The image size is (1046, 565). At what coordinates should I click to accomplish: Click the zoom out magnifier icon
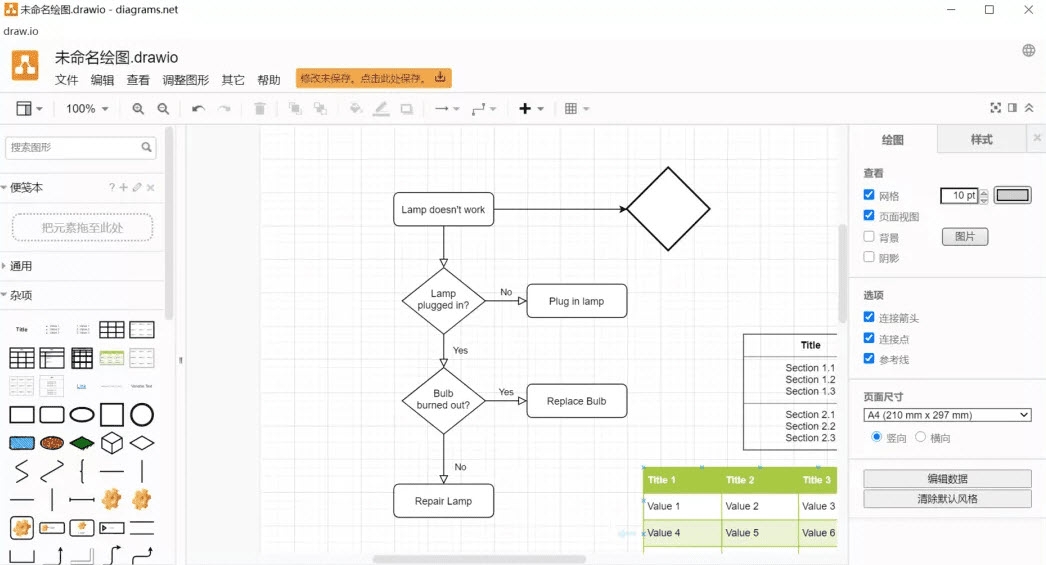click(x=163, y=109)
